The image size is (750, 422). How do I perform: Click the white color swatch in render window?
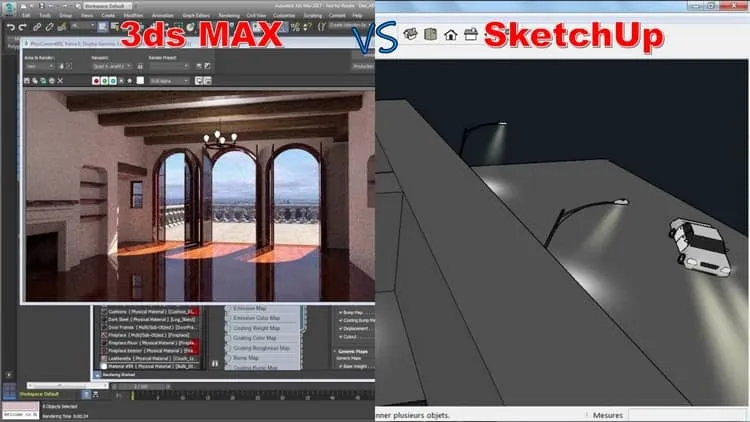(140, 81)
